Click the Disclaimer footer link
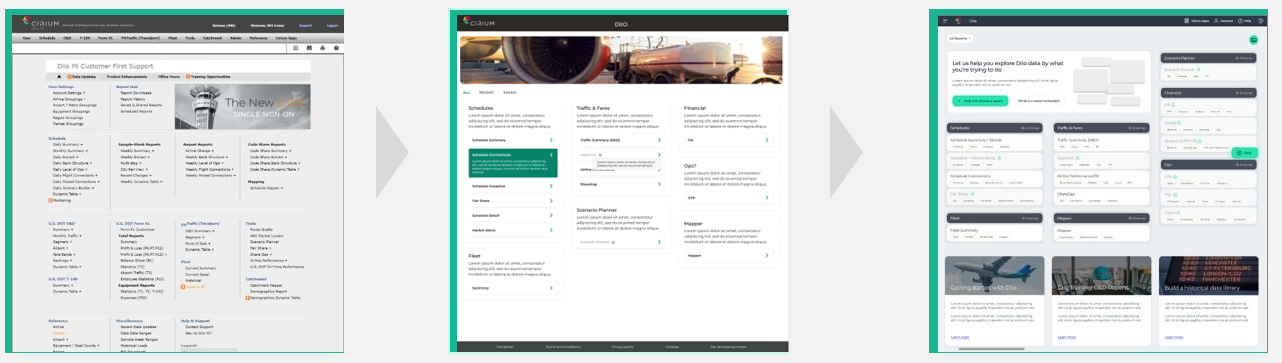 505,346
